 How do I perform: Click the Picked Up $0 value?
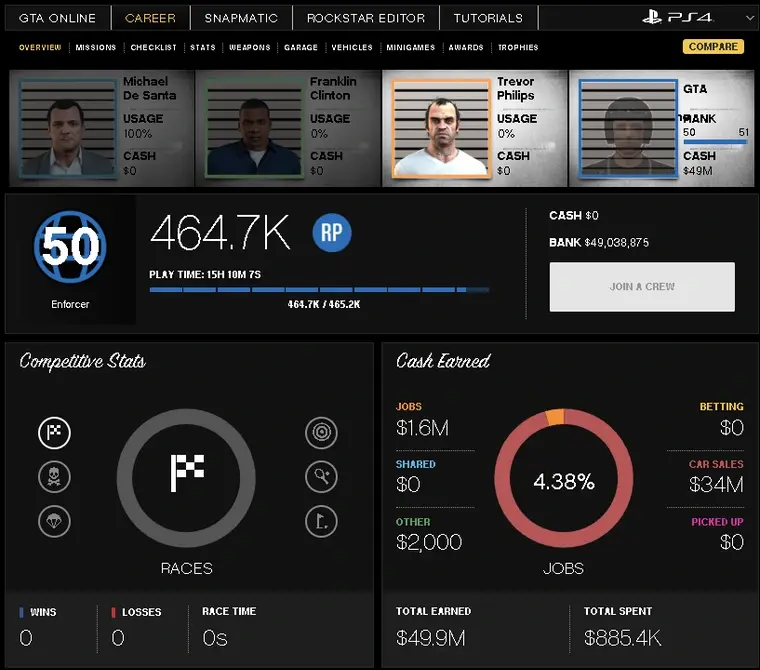[x=731, y=542]
